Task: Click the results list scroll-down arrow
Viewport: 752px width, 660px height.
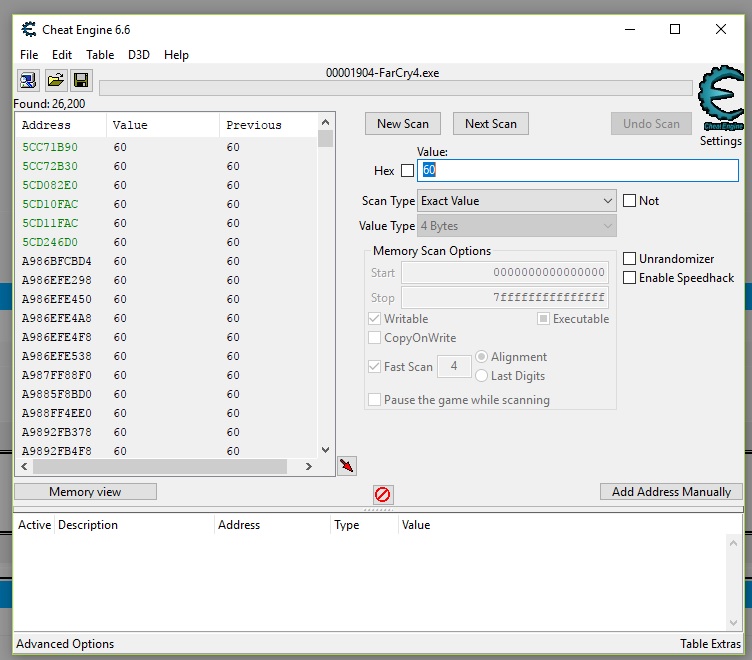Action: (326, 449)
